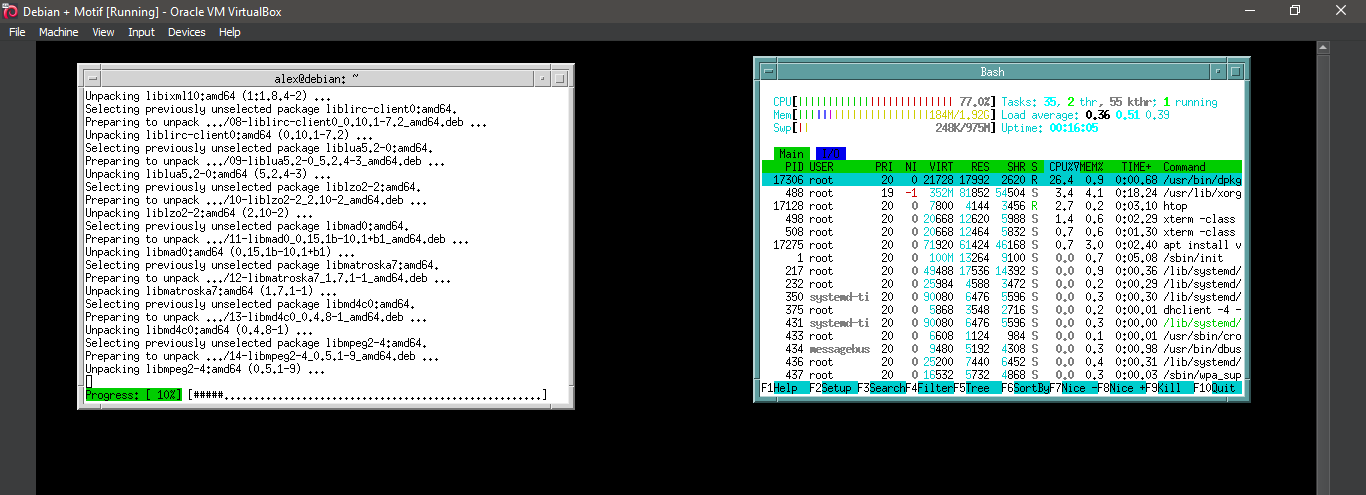Sort by VIRT column header
The width and height of the screenshot is (1366, 495).
point(941,167)
